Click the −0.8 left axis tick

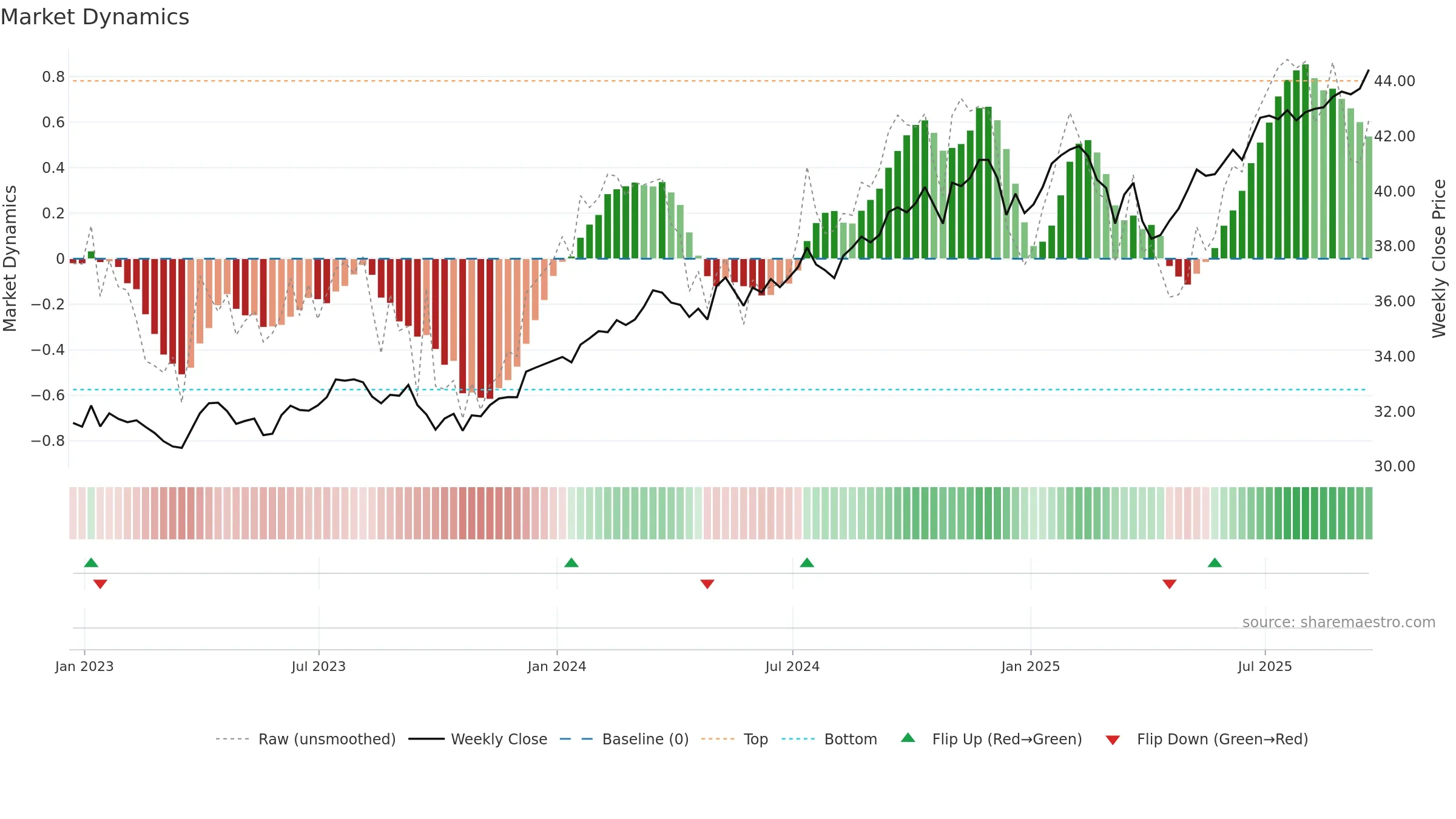48,440
